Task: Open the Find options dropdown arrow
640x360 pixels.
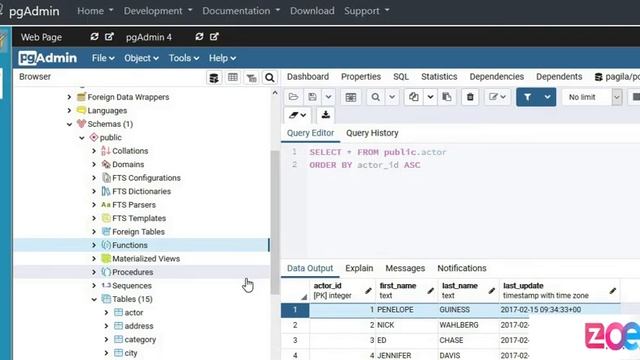Action: [392, 97]
